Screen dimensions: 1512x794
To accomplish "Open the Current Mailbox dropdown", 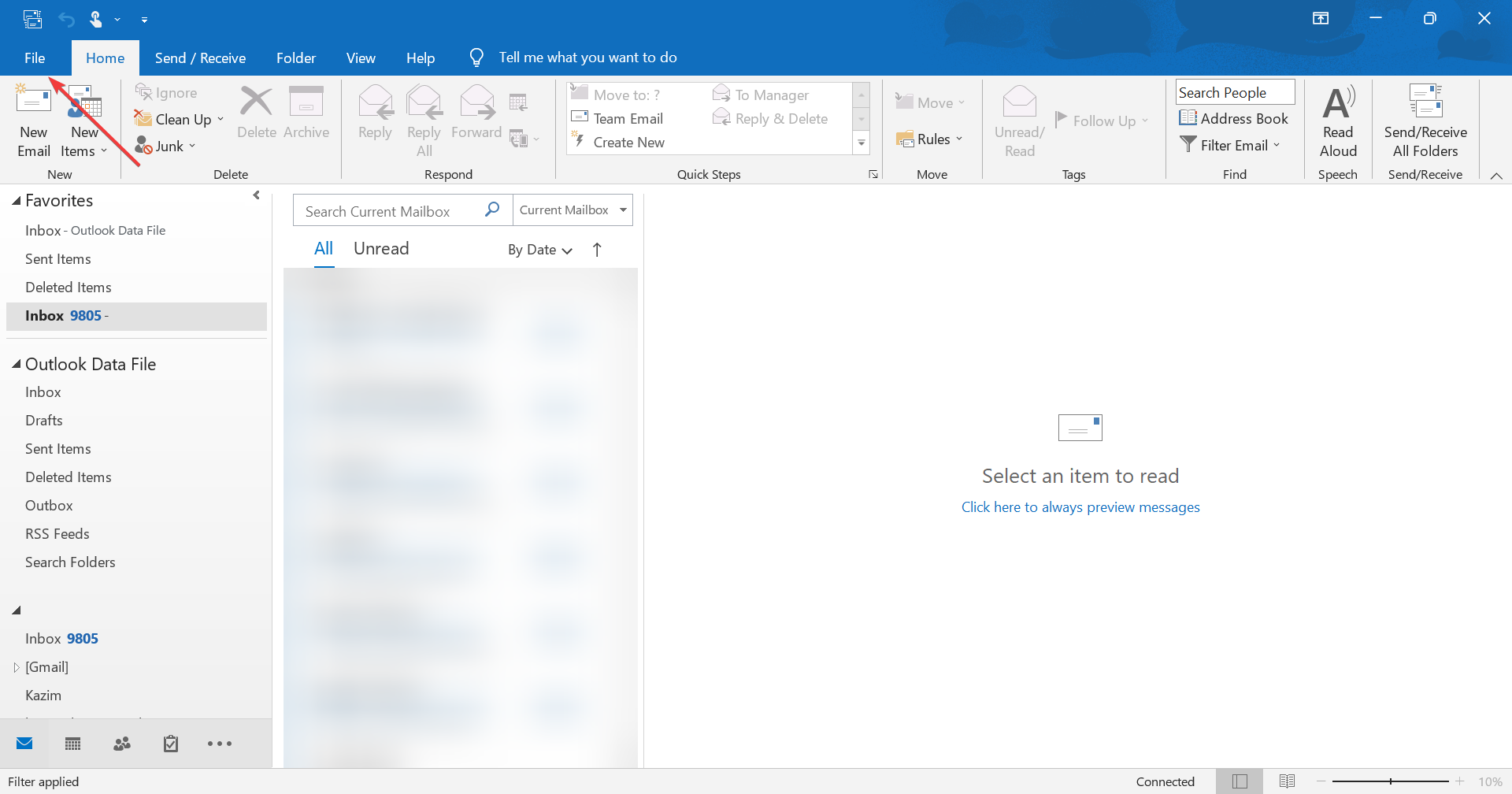I will pyautogui.click(x=573, y=210).
